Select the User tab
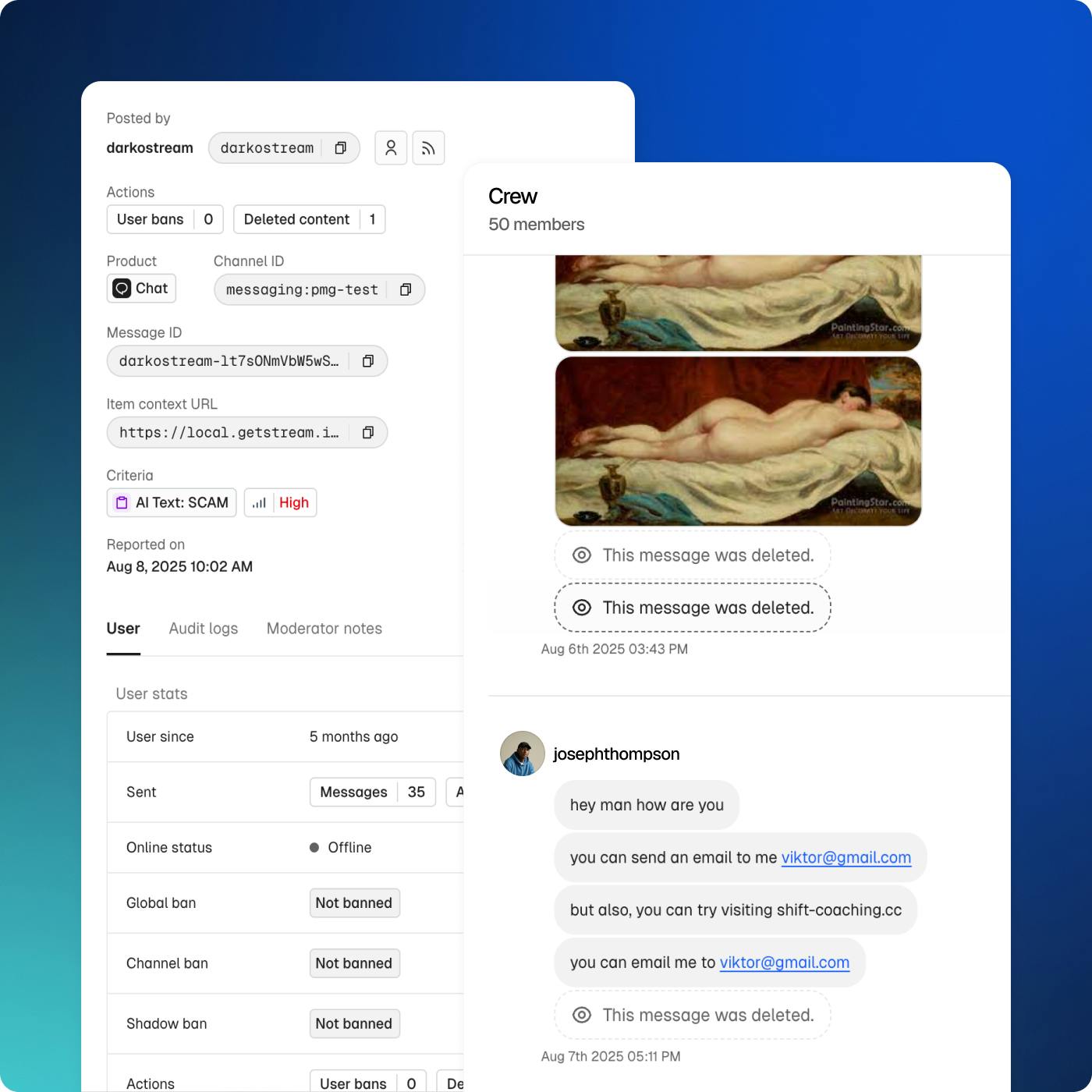1092x1092 pixels. click(123, 629)
